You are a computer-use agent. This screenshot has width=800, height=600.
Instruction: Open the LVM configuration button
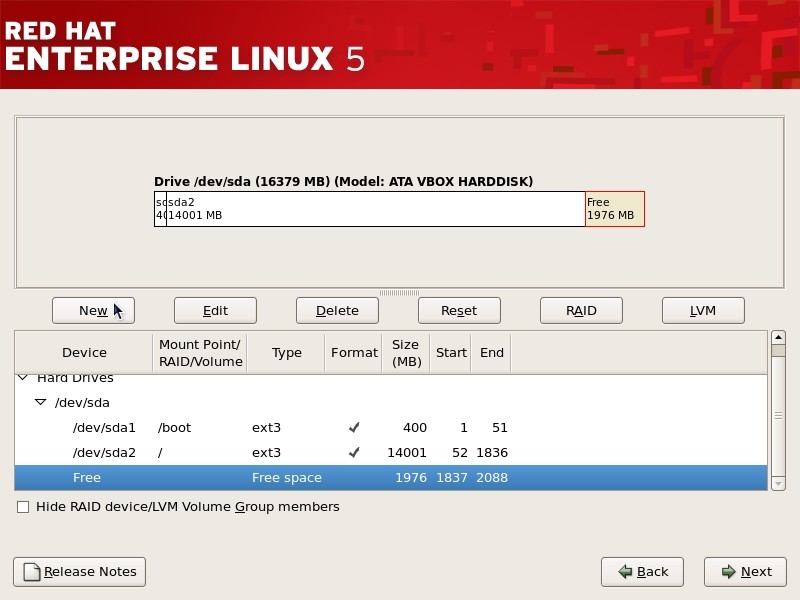(x=703, y=311)
